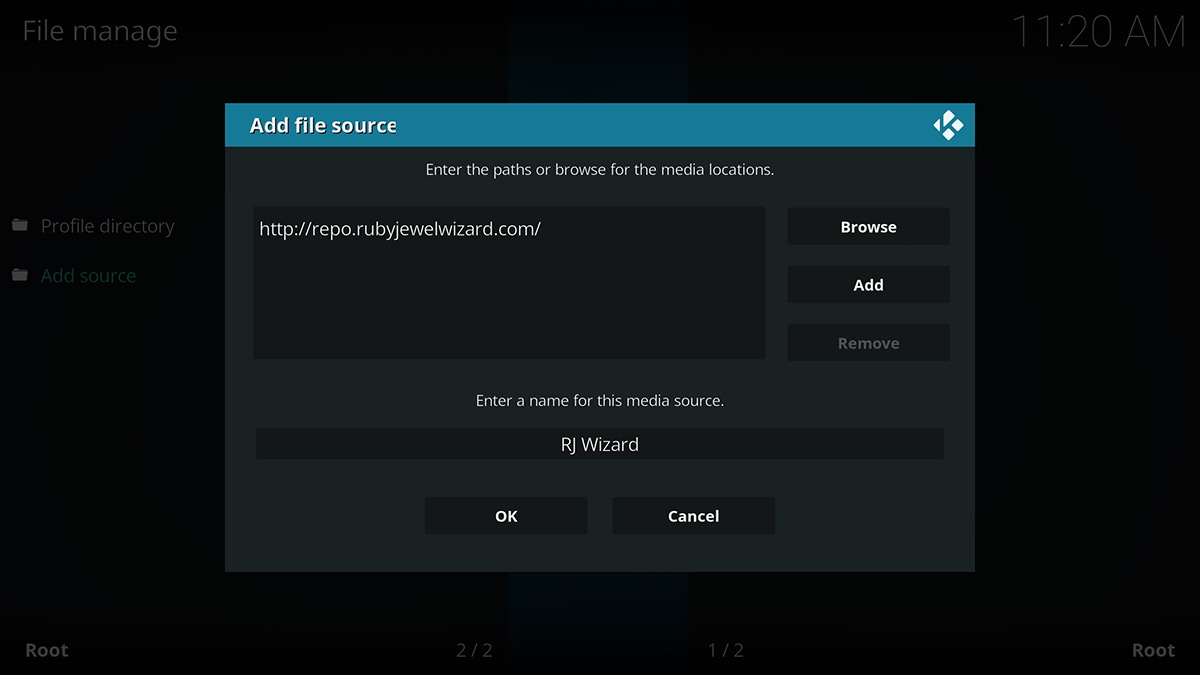Click the 'Add file source' dialog title
This screenshot has height=675, width=1200.
(323, 126)
